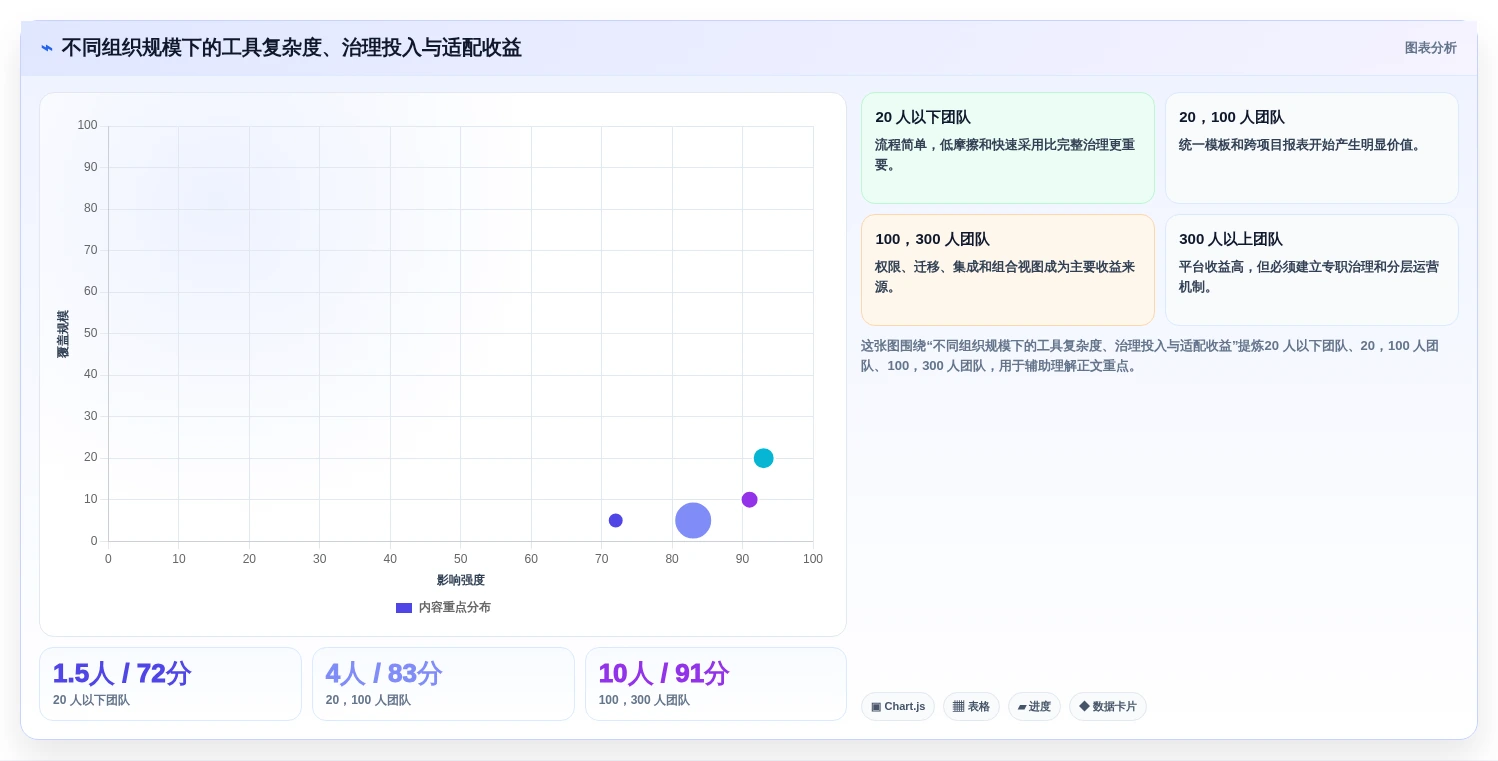The width and height of the screenshot is (1498, 761).
Task: Open the 300 人以上团队 card
Action: point(1311,270)
